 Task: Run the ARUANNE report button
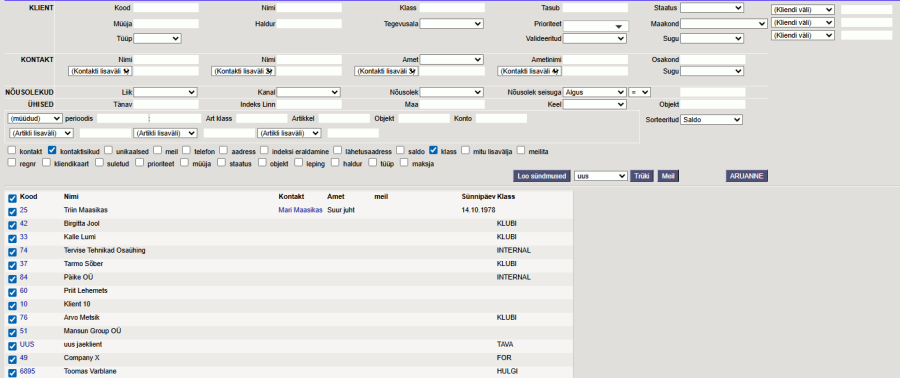(x=747, y=176)
